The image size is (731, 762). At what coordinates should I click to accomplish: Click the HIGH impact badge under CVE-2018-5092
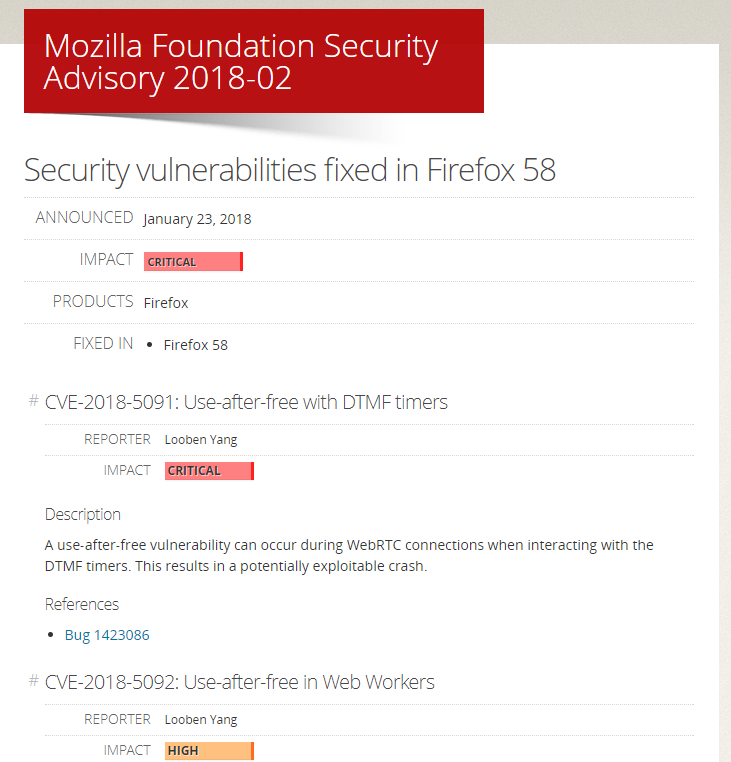pos(209,751)
